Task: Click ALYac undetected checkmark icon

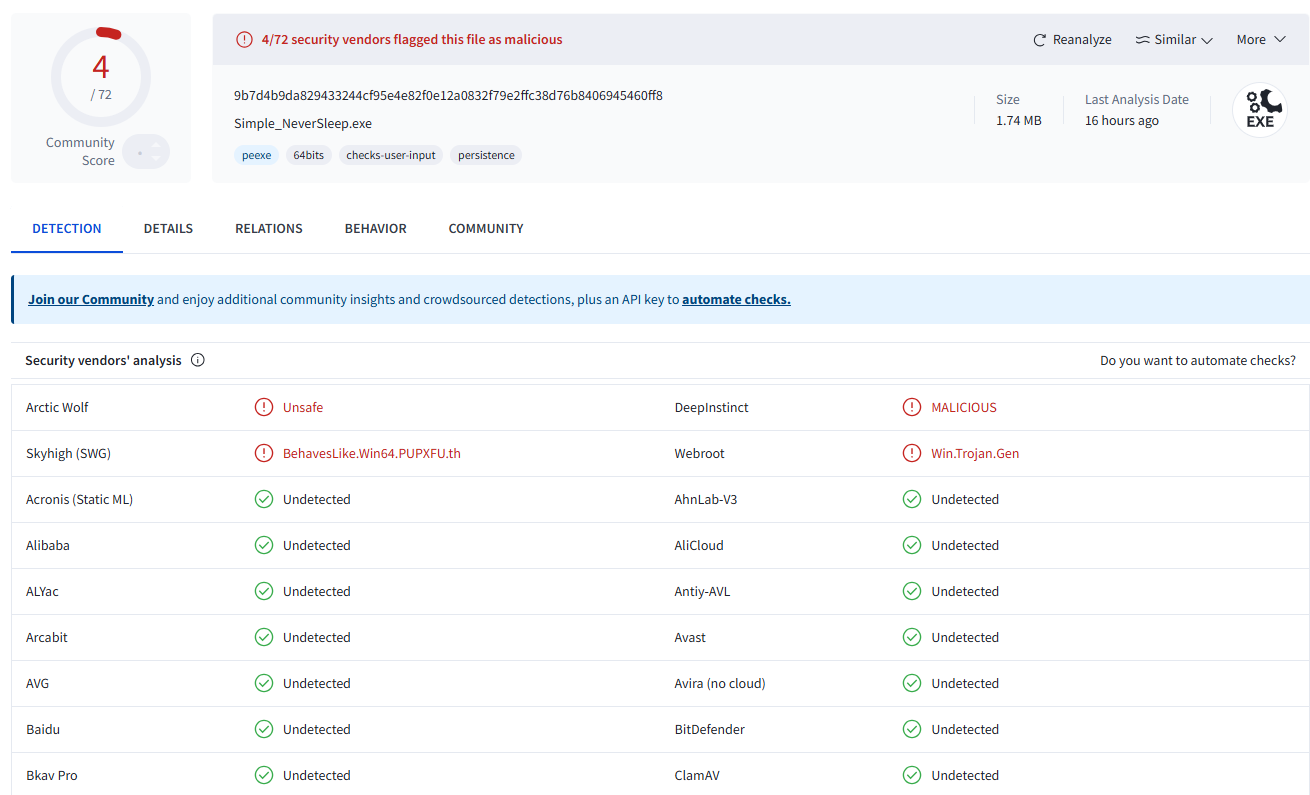Action: (x=264, y=591)
